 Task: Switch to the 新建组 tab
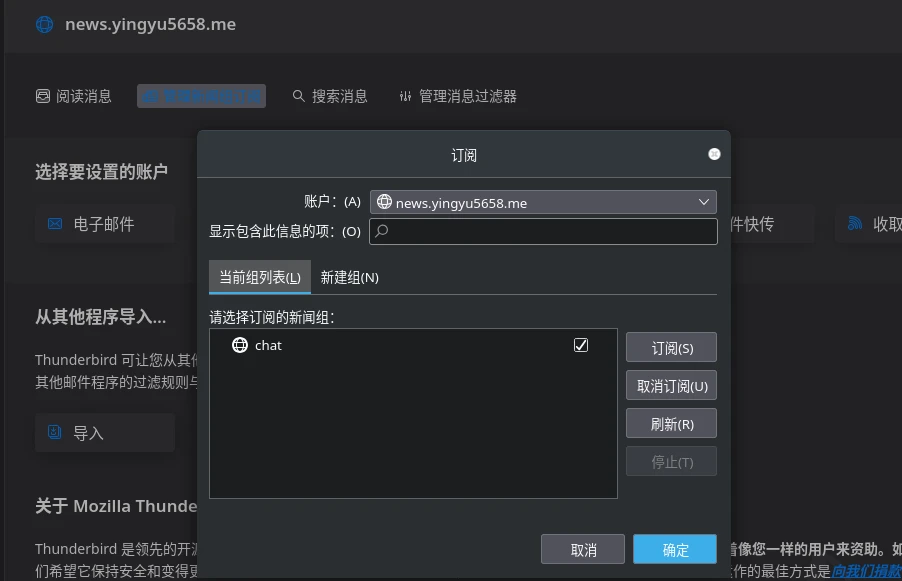(349, 278)
